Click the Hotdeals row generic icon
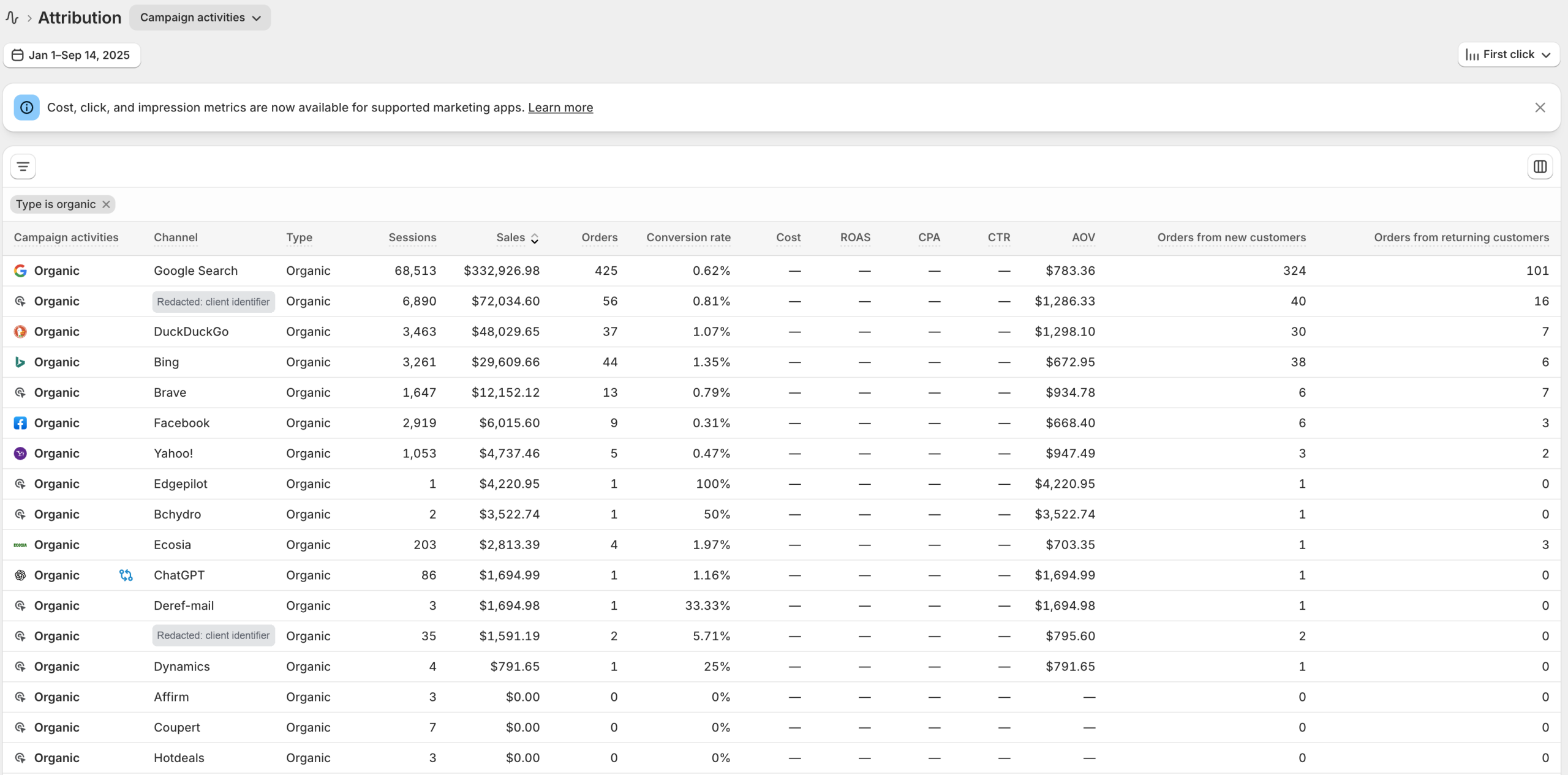The image size is (1568, 775). point(20,758)
